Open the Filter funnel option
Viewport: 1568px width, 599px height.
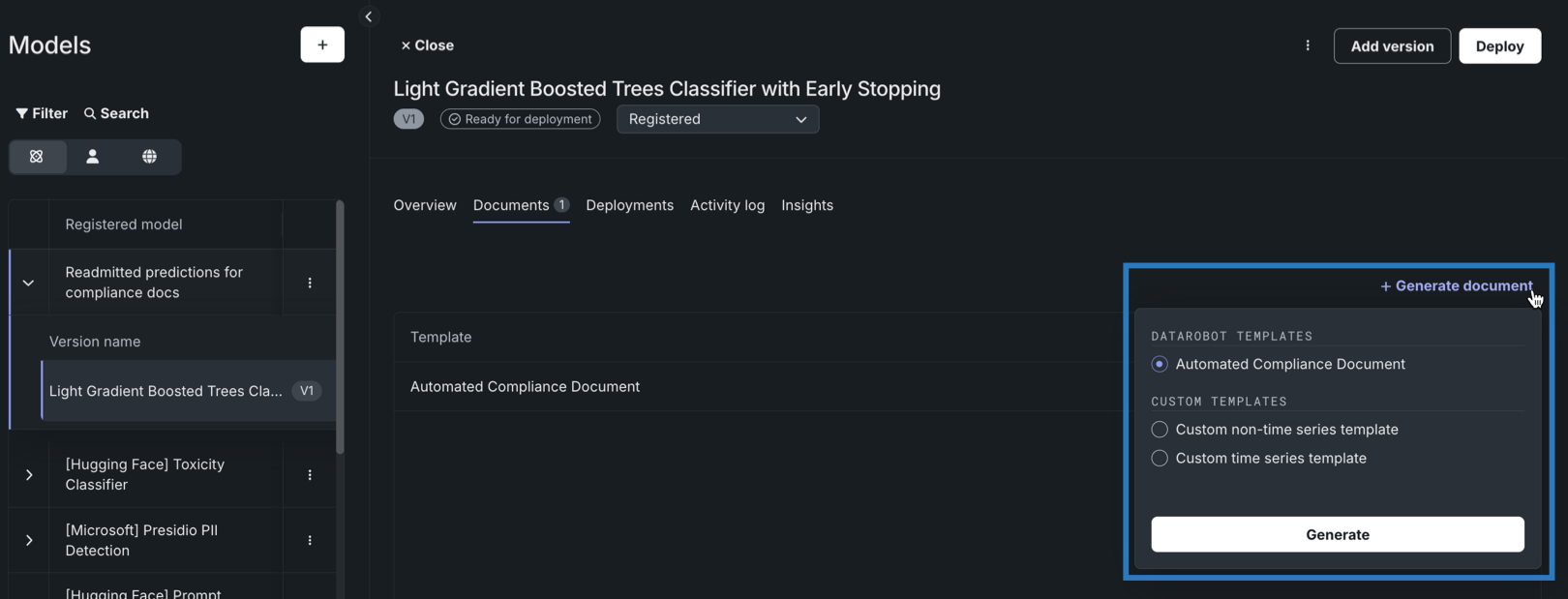click(42, 113)
